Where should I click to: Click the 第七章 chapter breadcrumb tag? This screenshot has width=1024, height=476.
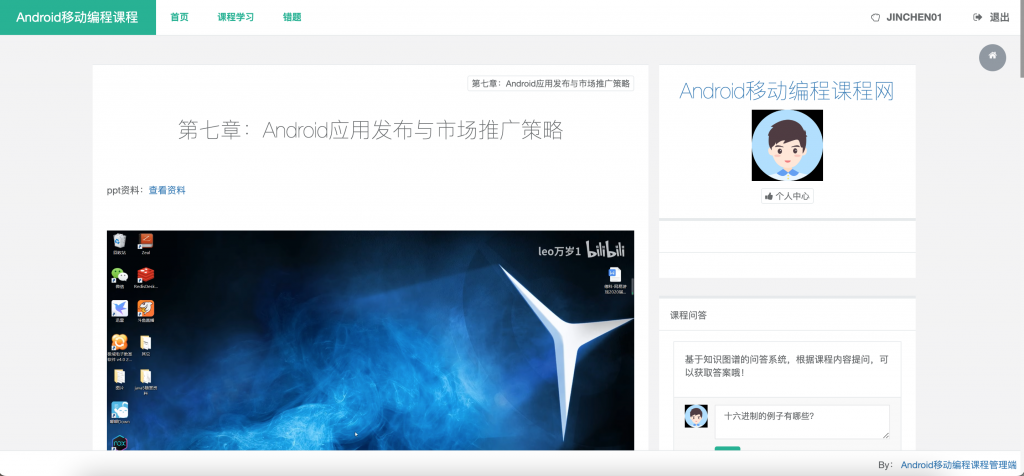[551, 84]
